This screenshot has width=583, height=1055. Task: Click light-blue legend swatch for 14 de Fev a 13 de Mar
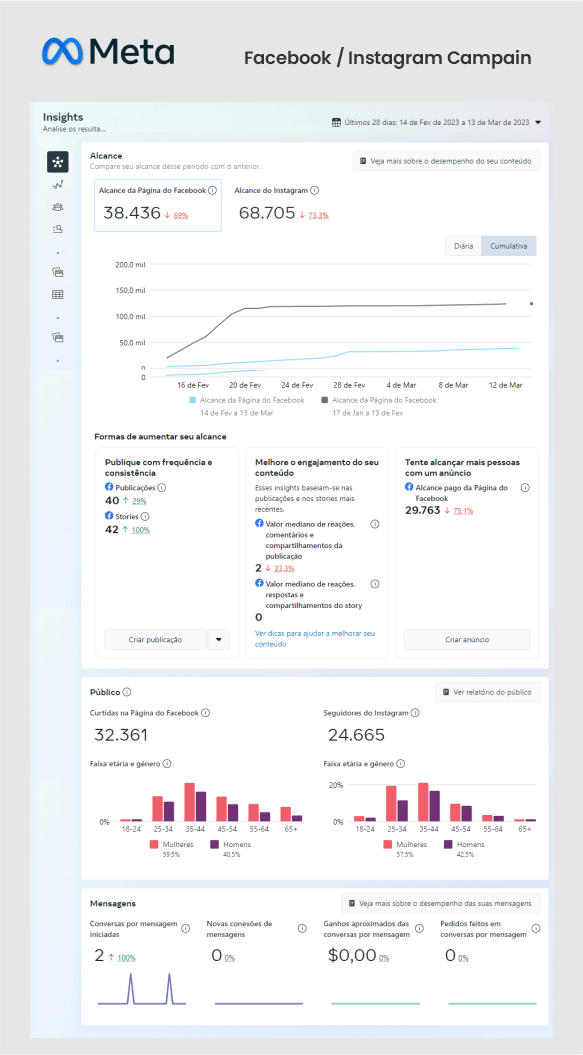click(193, 400)
